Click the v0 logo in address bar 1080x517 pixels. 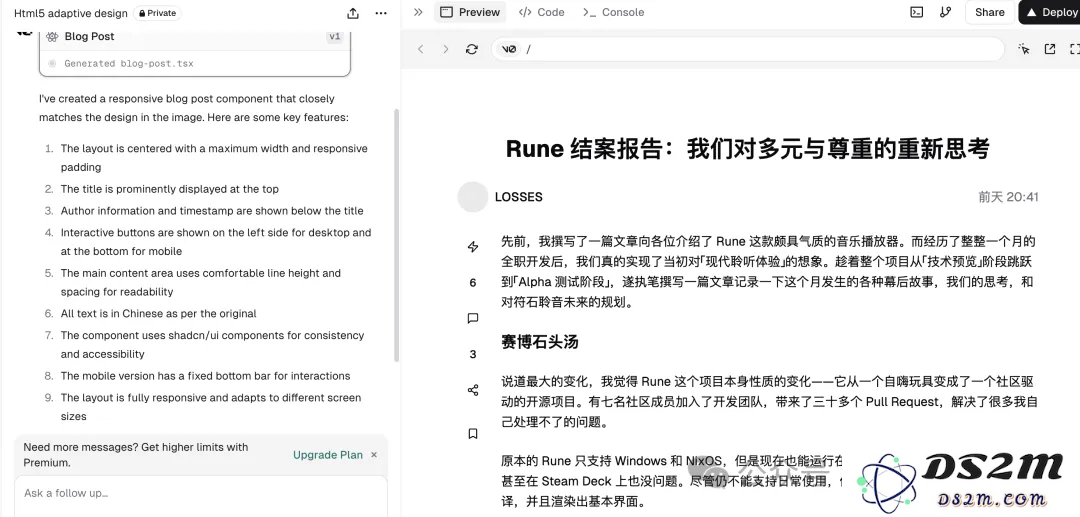(x=509, y=49)
